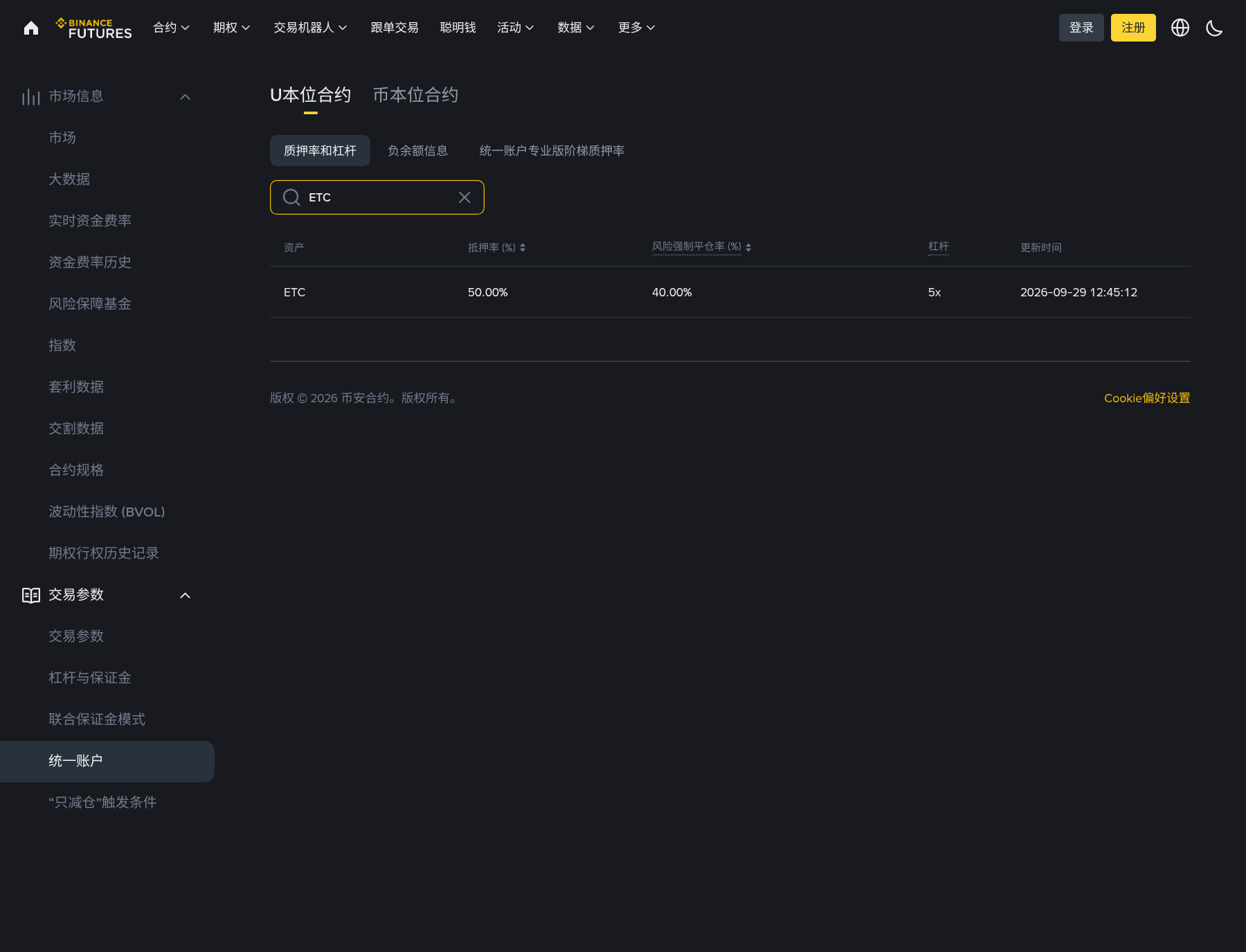This screenshot has width=1246, height=952.
Task: Clear the ETC search with X icon
Action: 464,197
